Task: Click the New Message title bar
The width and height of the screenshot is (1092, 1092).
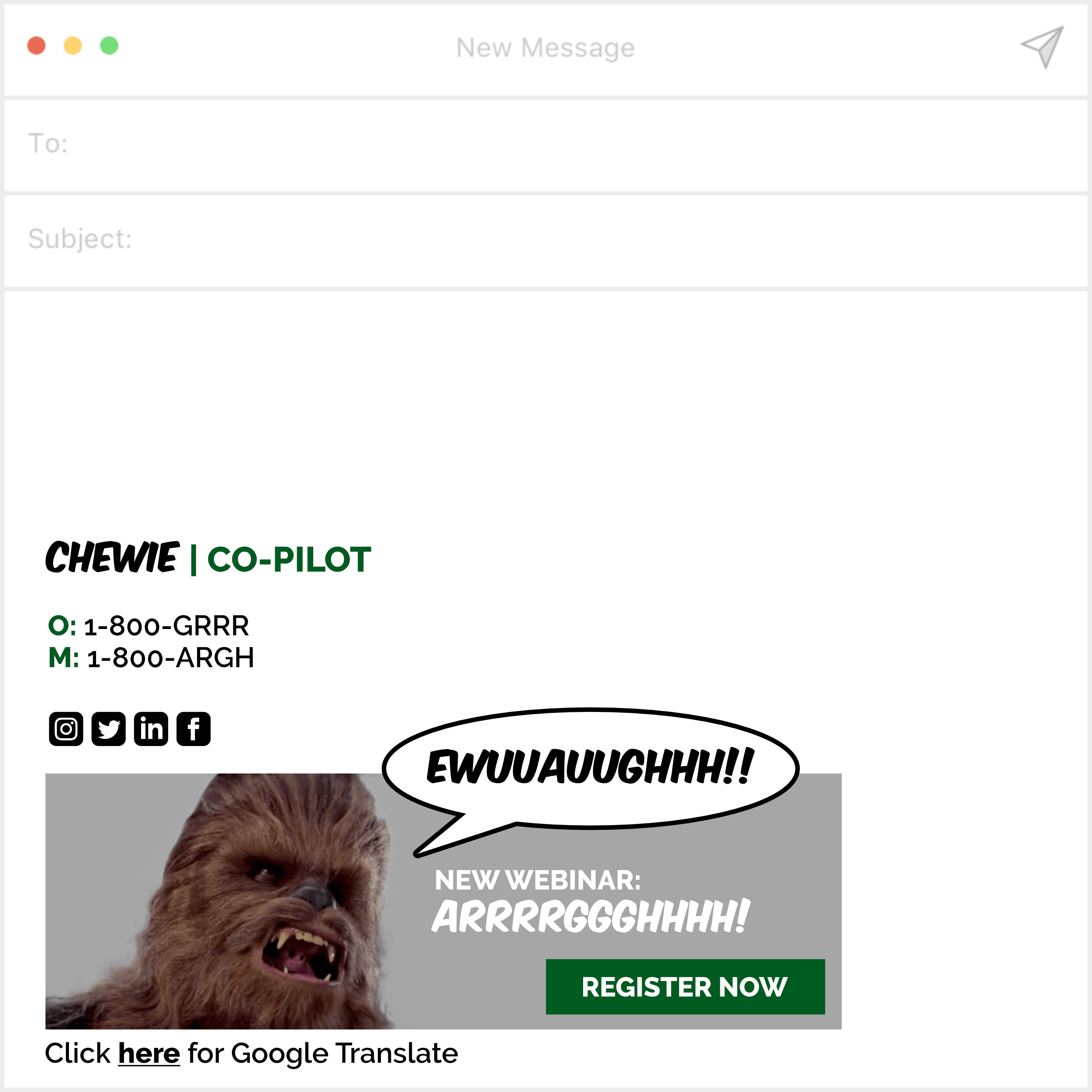Action: tap(546, 48)
